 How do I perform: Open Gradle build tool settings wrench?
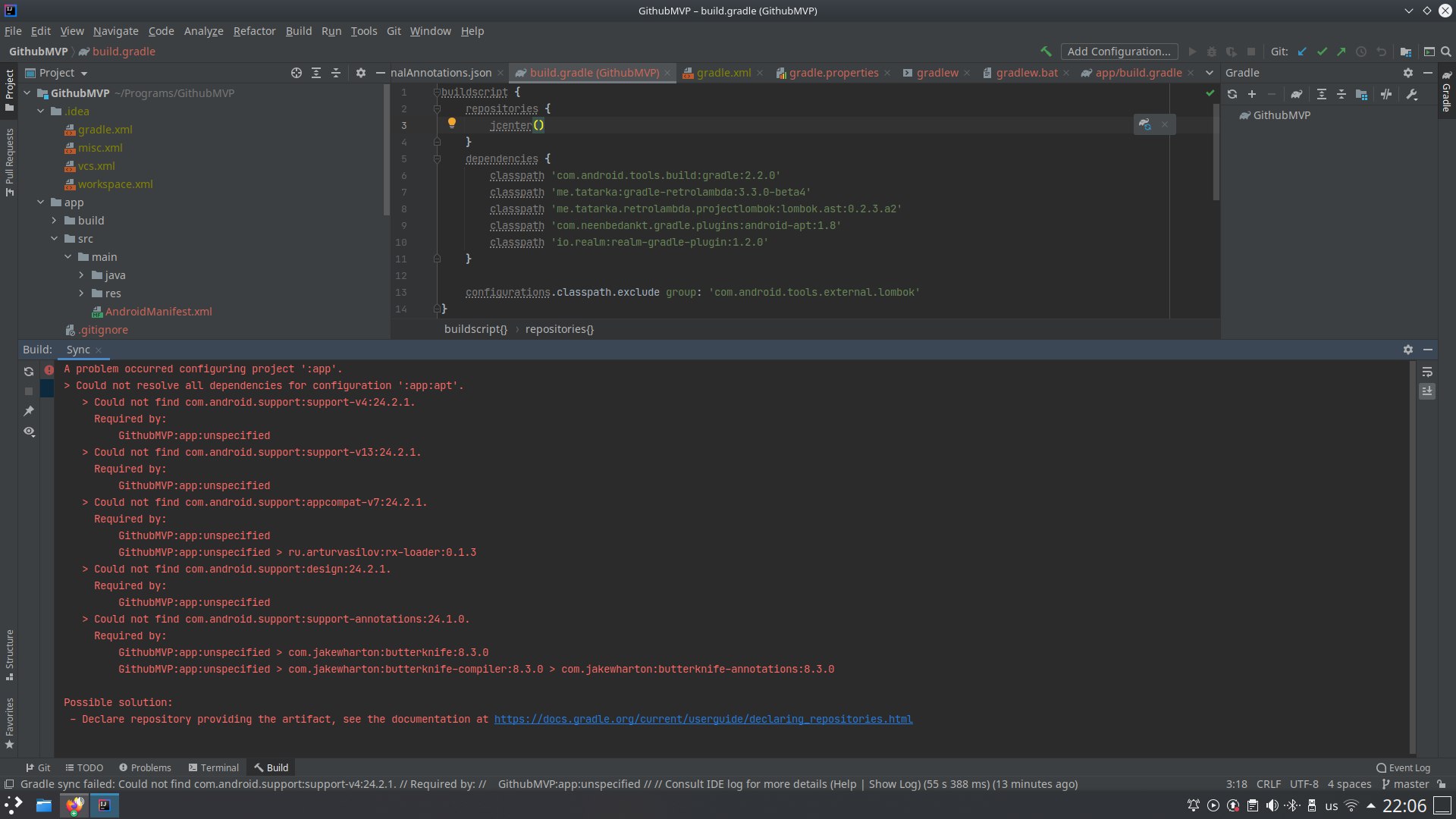click(x=1411, y=94)
